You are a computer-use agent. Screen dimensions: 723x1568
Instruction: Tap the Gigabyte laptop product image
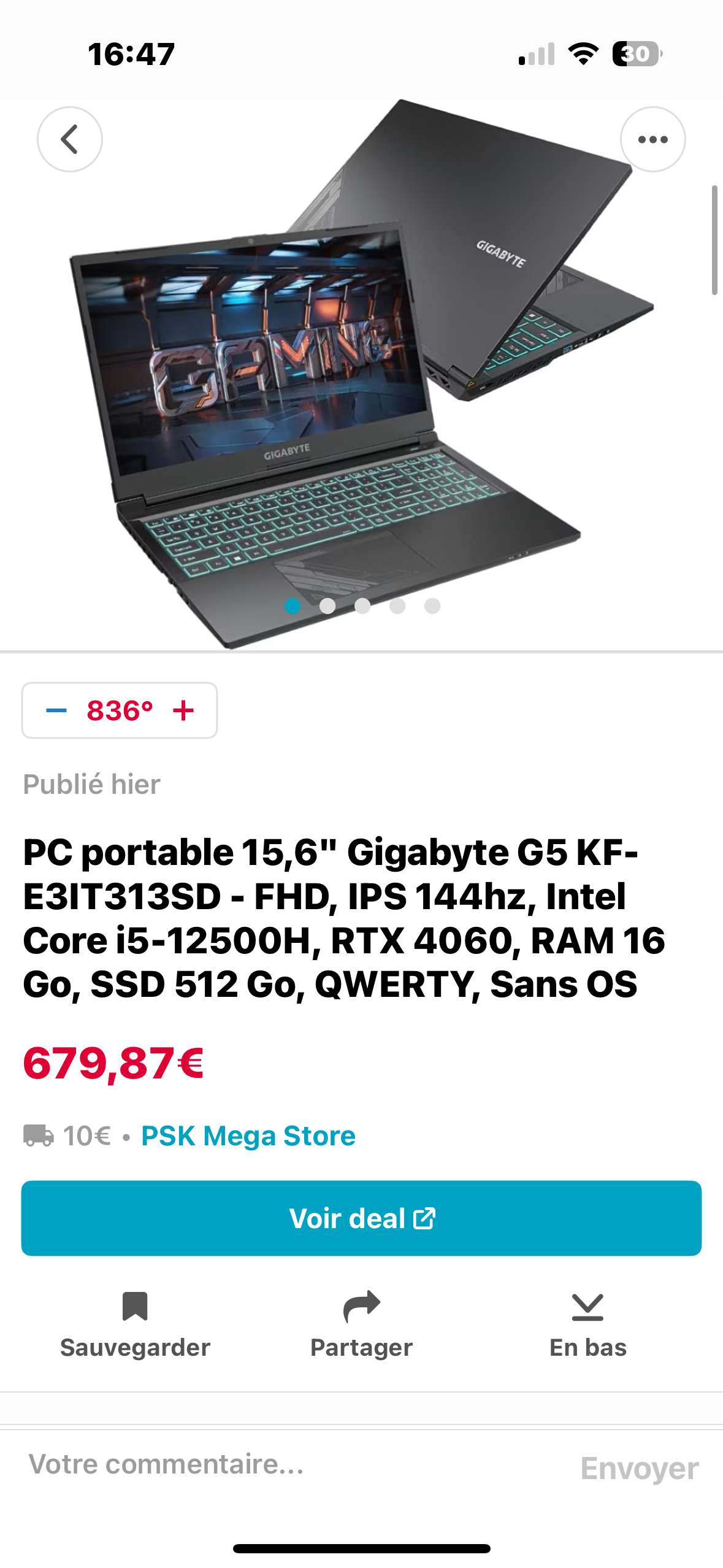tap(361, 374)
